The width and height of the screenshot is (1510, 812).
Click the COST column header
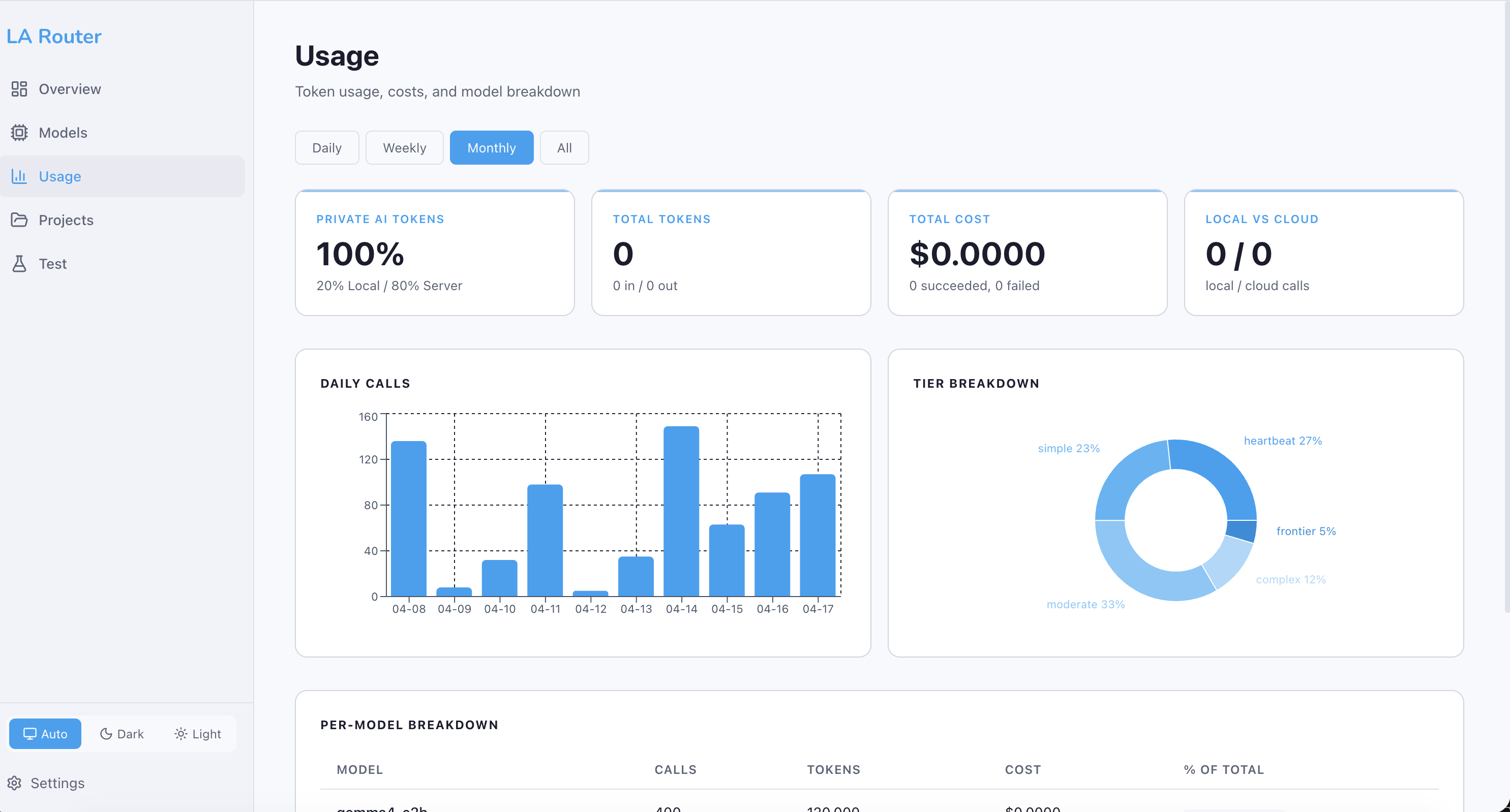click(1023, 770)
